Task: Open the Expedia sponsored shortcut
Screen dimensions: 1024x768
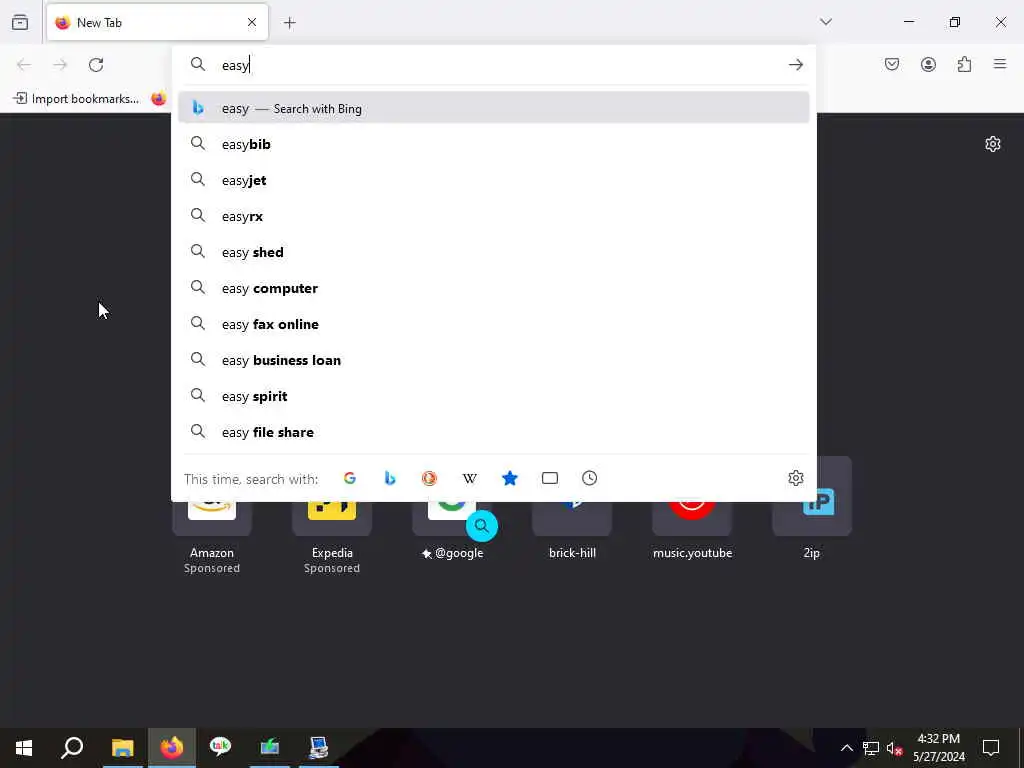Action: [332, 536]
